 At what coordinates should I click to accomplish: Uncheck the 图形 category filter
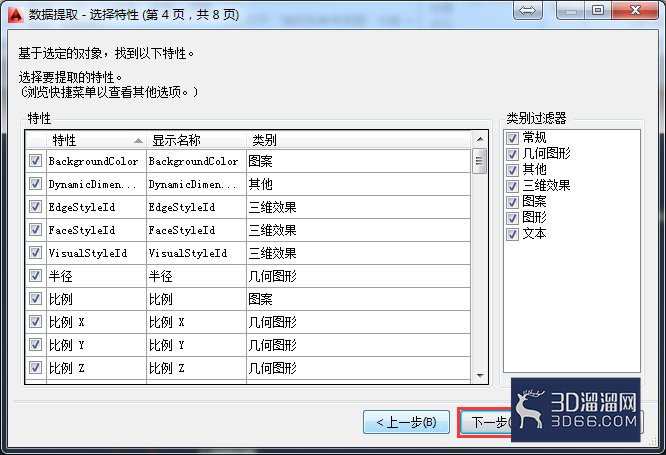click(512, 218)
